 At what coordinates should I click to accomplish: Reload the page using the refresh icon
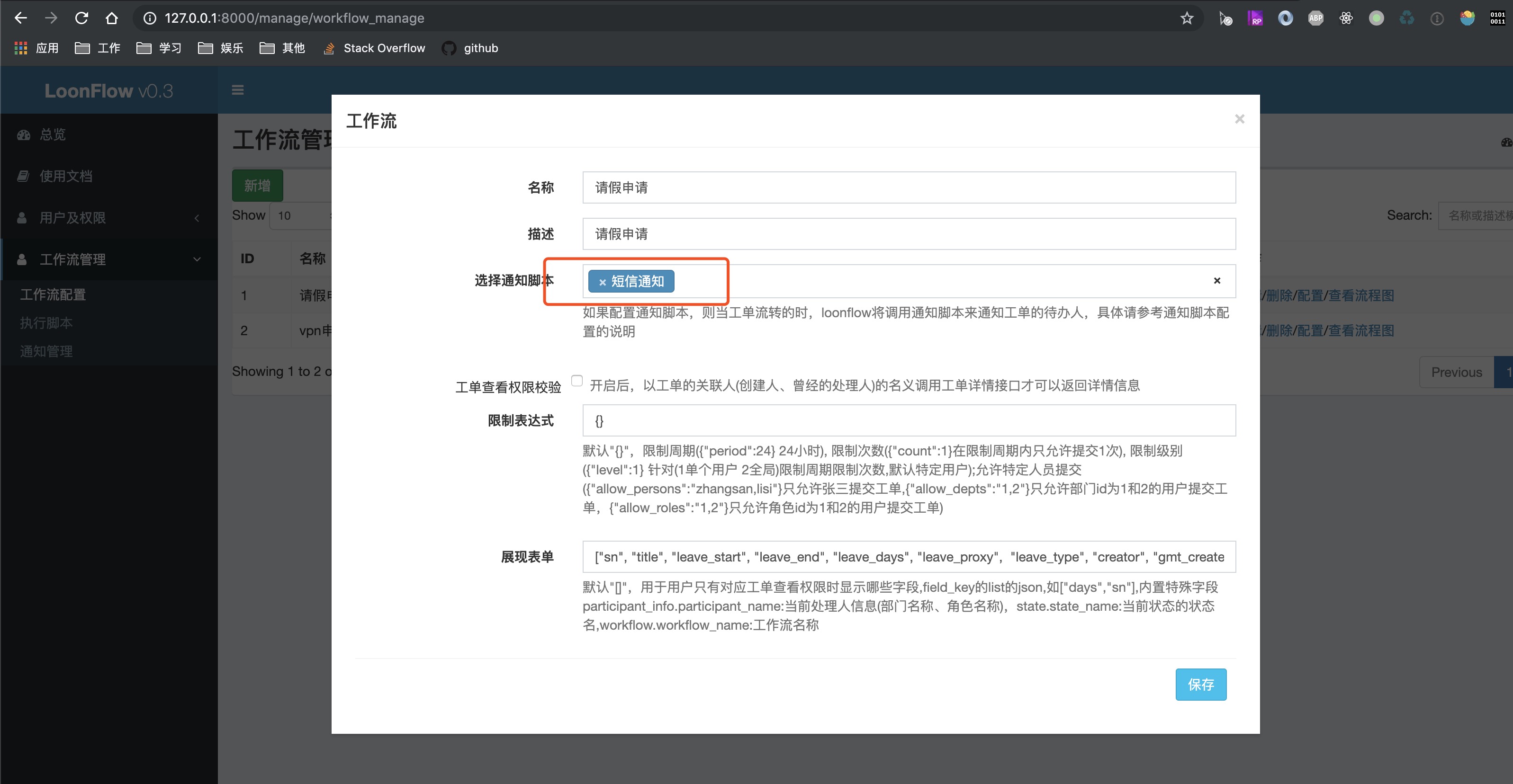pyautogui.click(x=81, y=18)
